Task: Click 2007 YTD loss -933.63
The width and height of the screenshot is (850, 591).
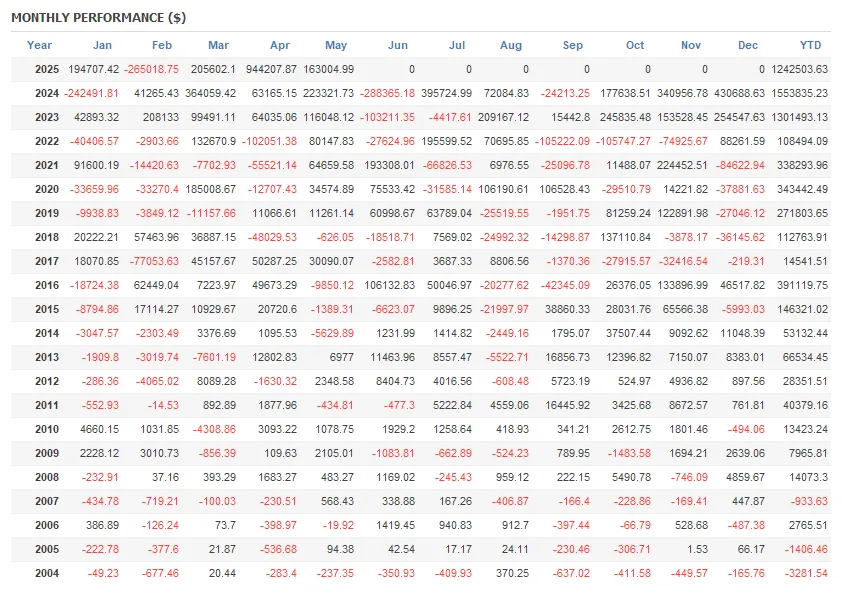Action: [809, 501]
